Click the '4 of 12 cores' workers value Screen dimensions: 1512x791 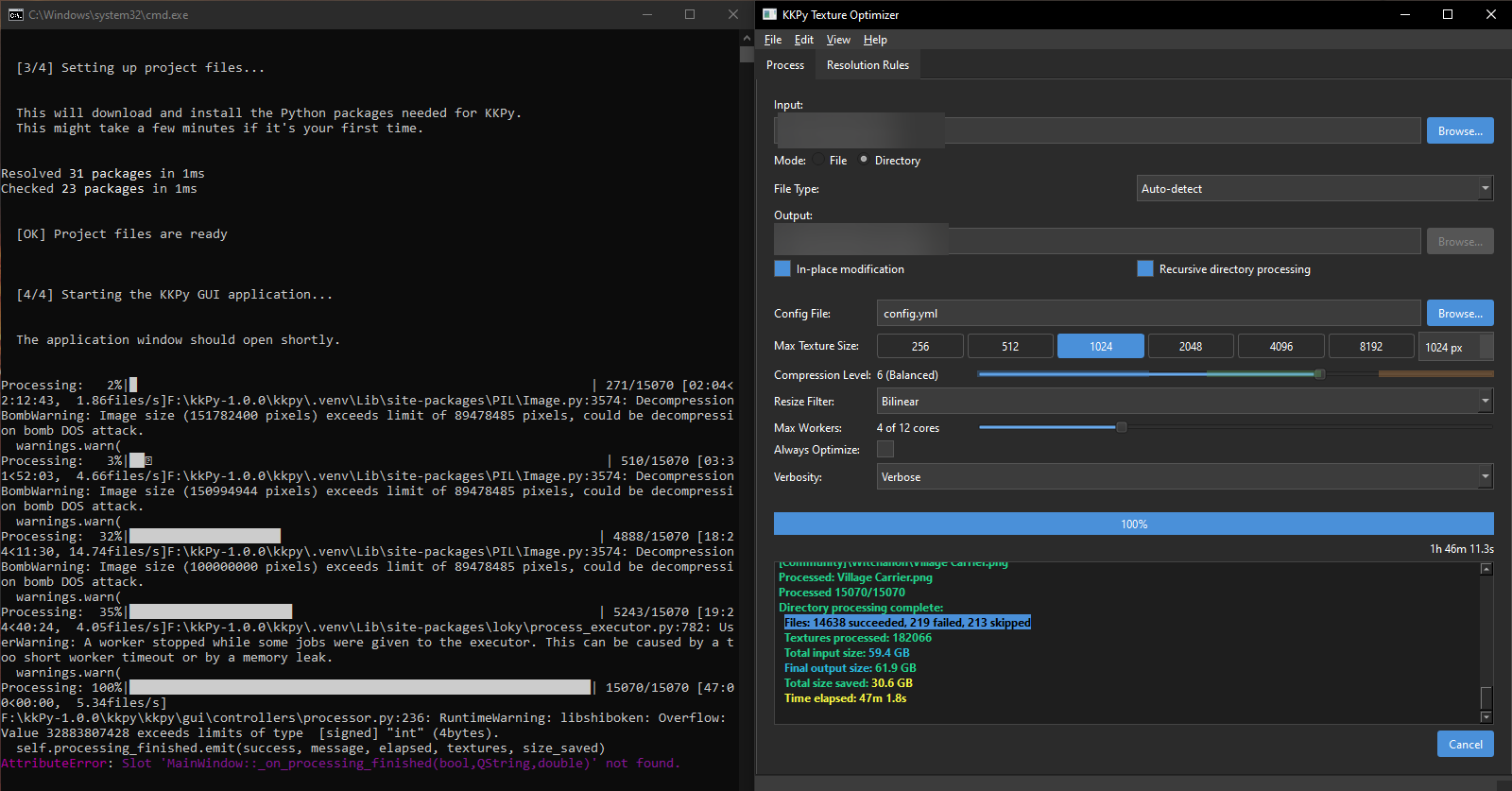pos(908,428)
